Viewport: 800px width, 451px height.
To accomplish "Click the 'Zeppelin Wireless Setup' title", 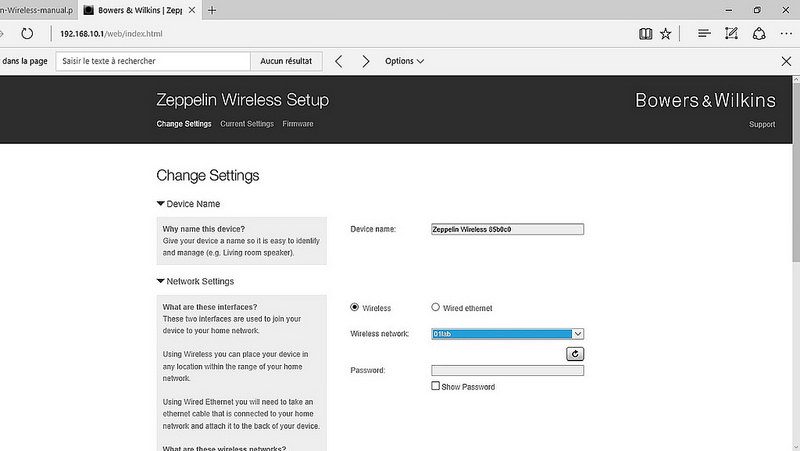I will coord(242,100).
